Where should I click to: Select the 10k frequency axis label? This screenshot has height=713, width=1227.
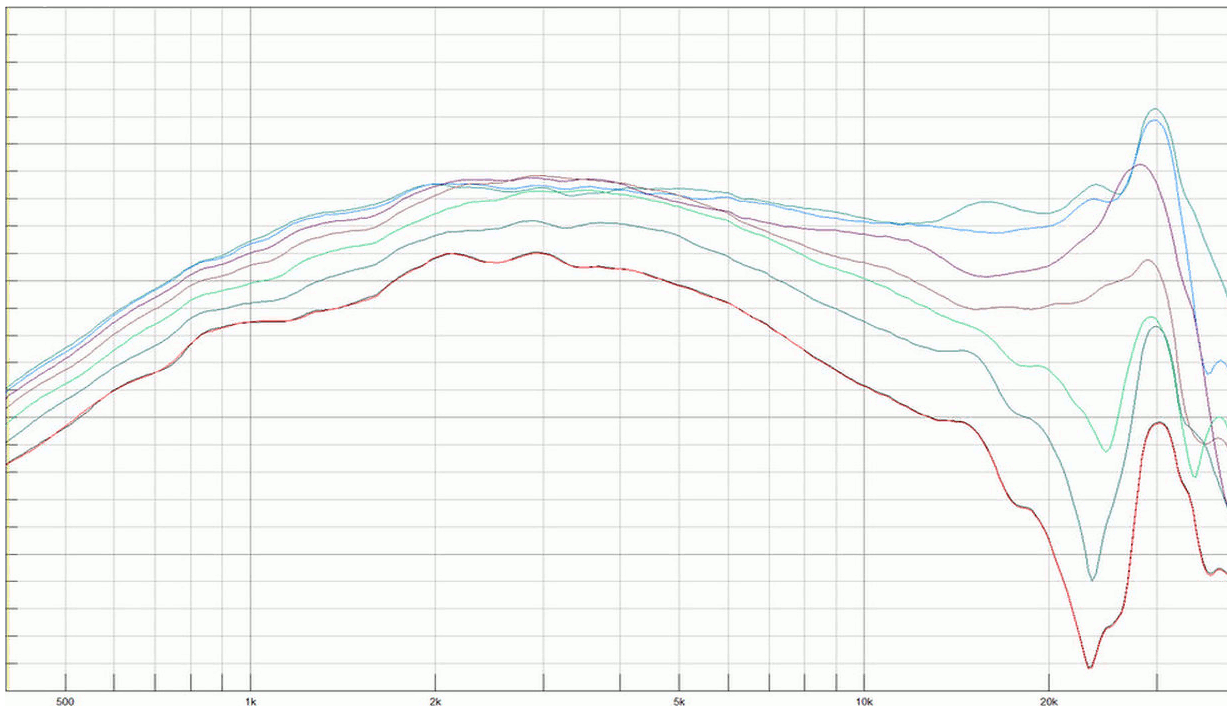click(864, 702)
